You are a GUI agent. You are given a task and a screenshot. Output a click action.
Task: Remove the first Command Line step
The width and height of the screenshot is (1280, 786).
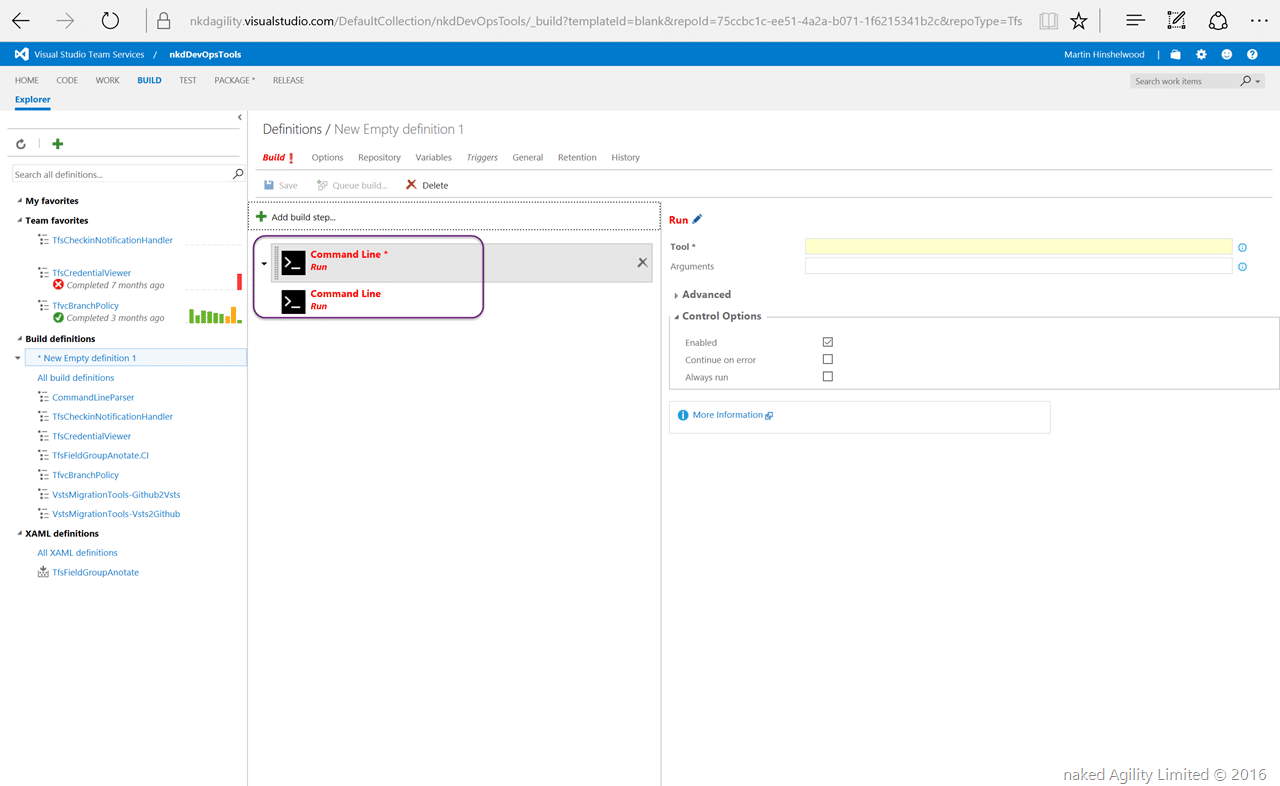(x=642, y=262)
